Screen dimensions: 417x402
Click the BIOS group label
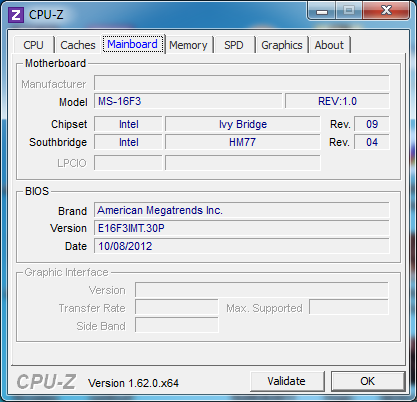tap(37, 191)
